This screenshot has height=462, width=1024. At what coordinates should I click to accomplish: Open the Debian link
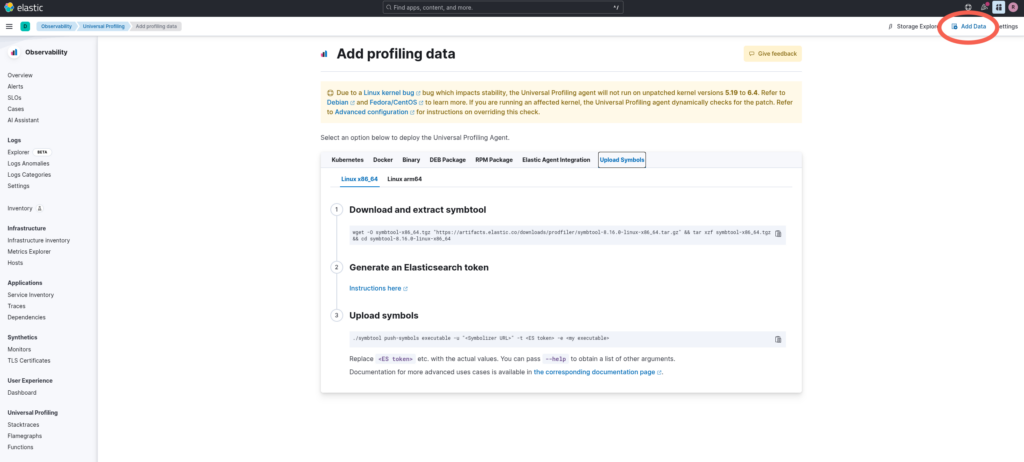341,103
